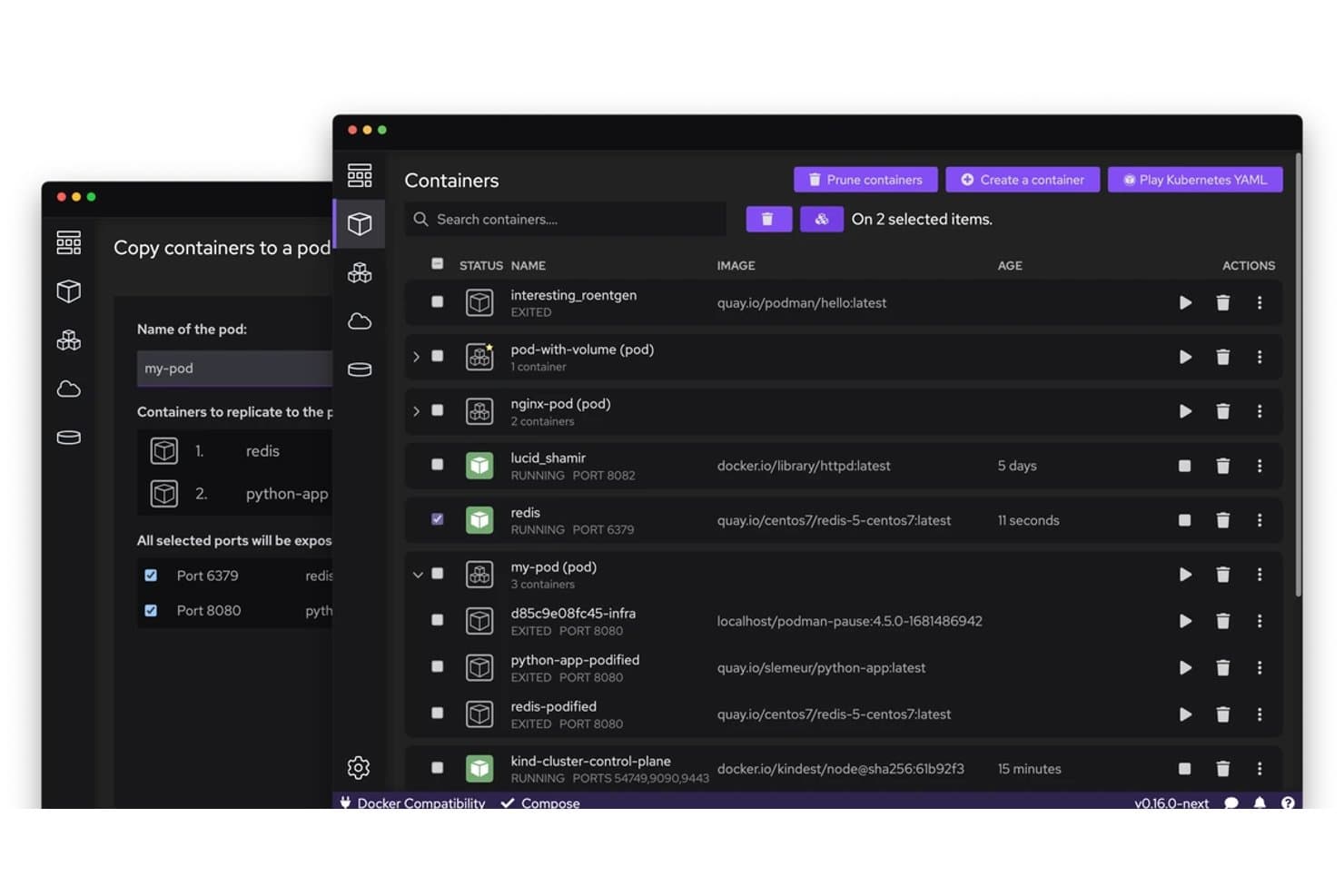
Task: Select the lucid_shamir container checkbox
Action: [438, 465]
